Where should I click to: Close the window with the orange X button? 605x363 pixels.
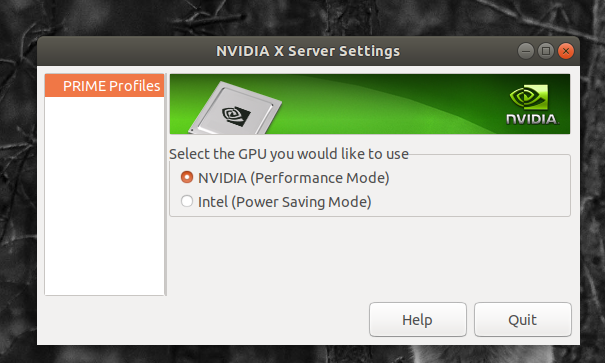tap(566, 51)
